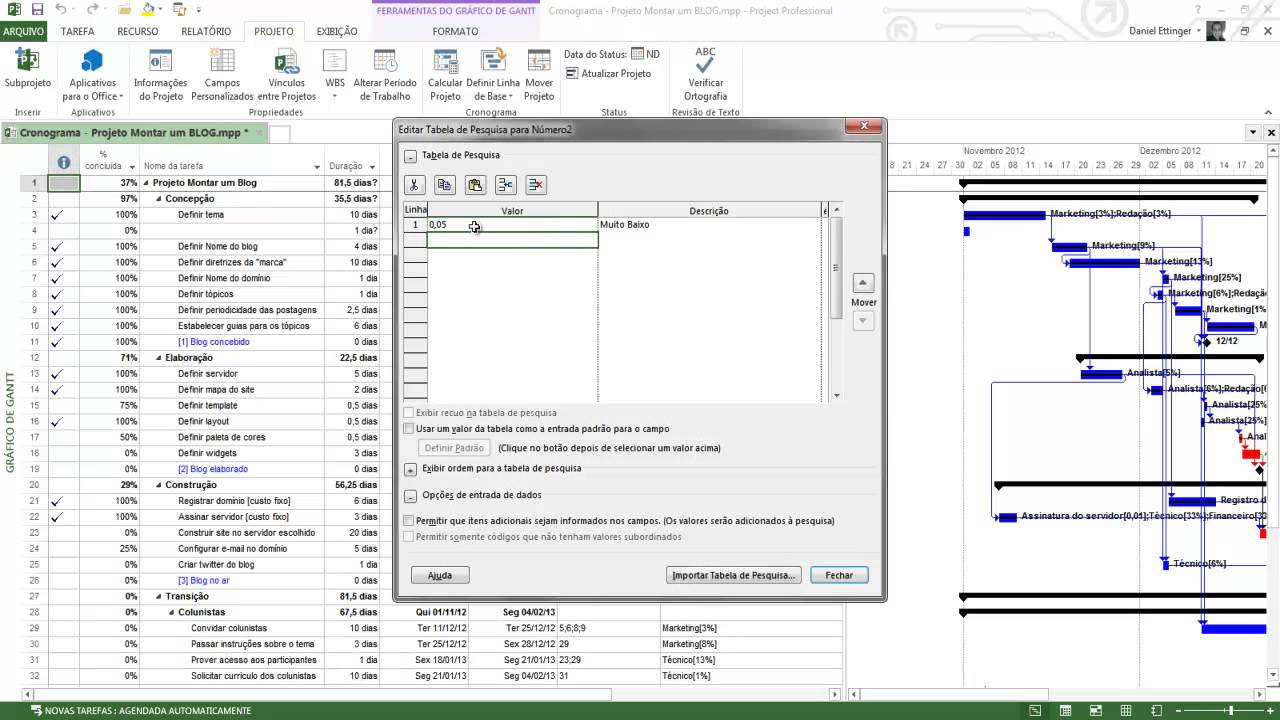
Task: Switch to the TAREFA tab
Action: [x=78, y=31]
